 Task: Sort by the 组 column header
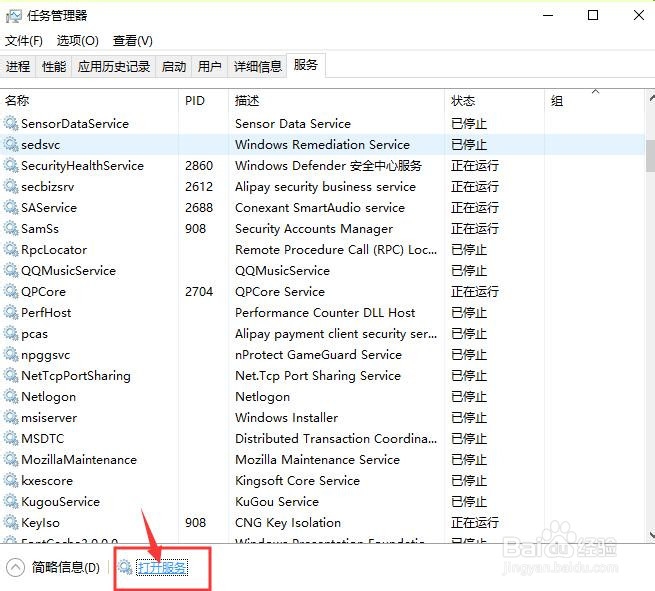[x=595, y=101]
